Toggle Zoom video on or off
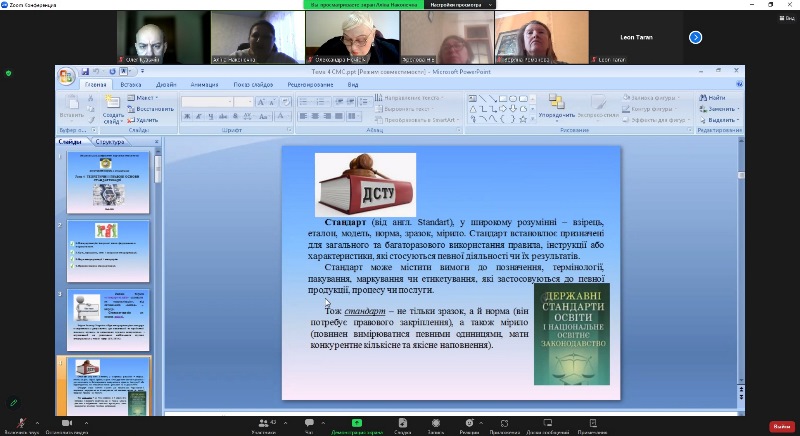The width and height of the screenshot is (800, 436). click(x=66, y=423)
